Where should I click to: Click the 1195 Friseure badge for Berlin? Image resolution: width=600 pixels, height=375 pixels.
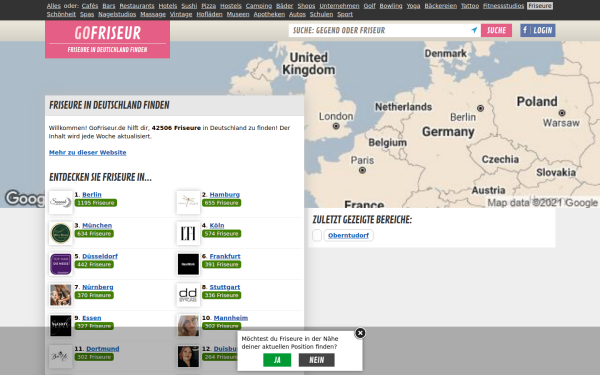(96, 203)
